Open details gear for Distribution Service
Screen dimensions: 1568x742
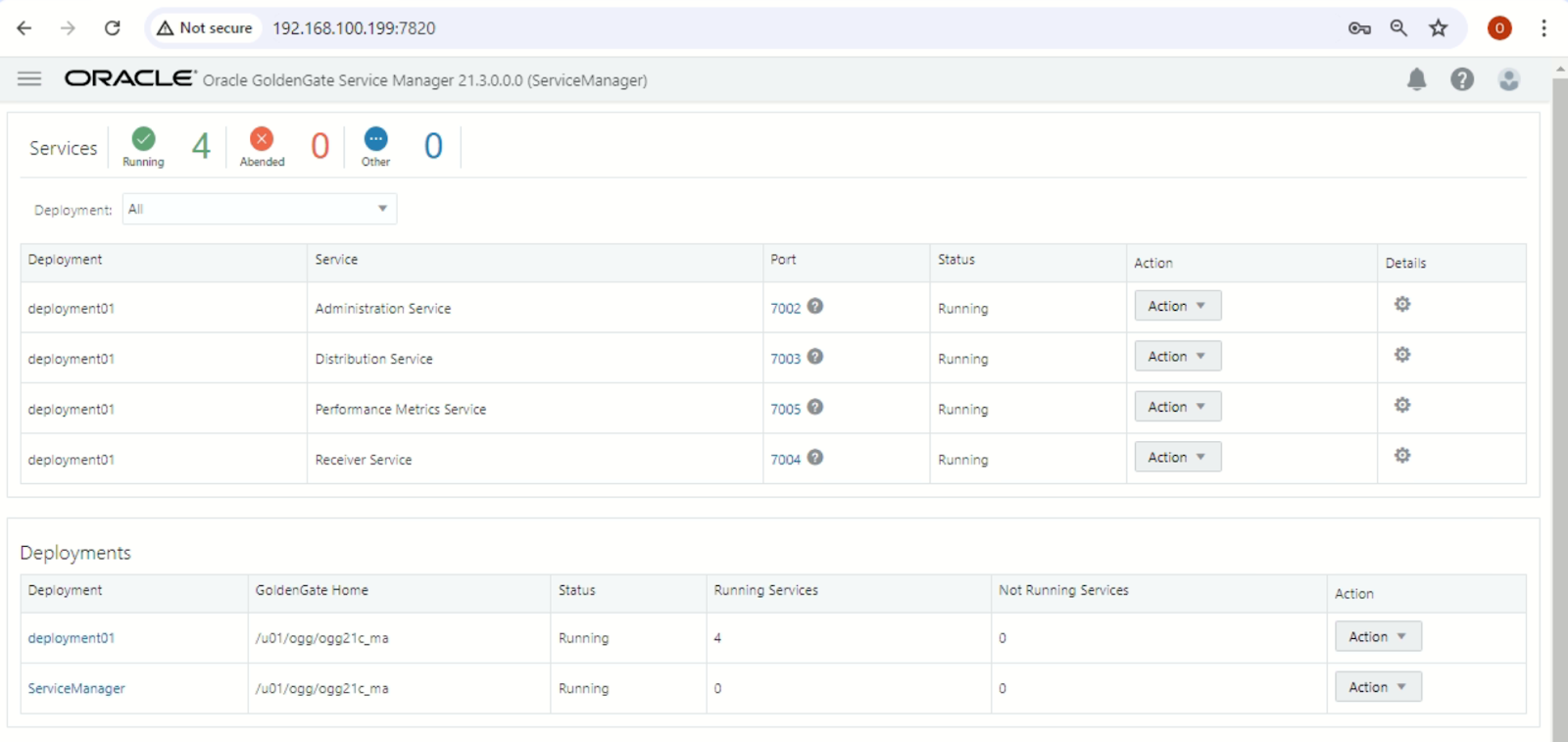pos(1402,355)
